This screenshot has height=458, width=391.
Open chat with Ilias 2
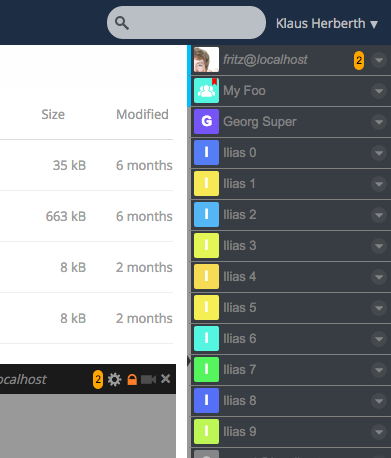click(x=291, y=215)
